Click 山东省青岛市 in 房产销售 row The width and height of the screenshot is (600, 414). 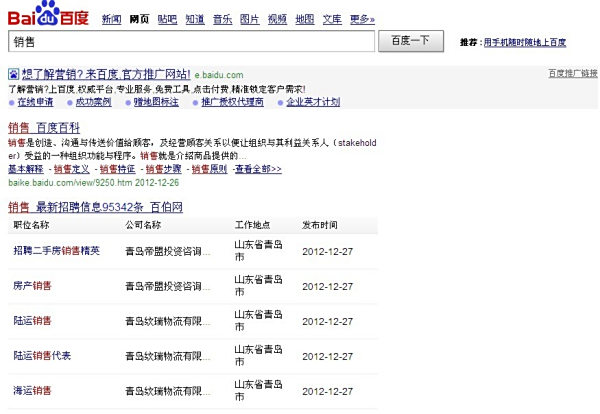click(x=258, y=285)
